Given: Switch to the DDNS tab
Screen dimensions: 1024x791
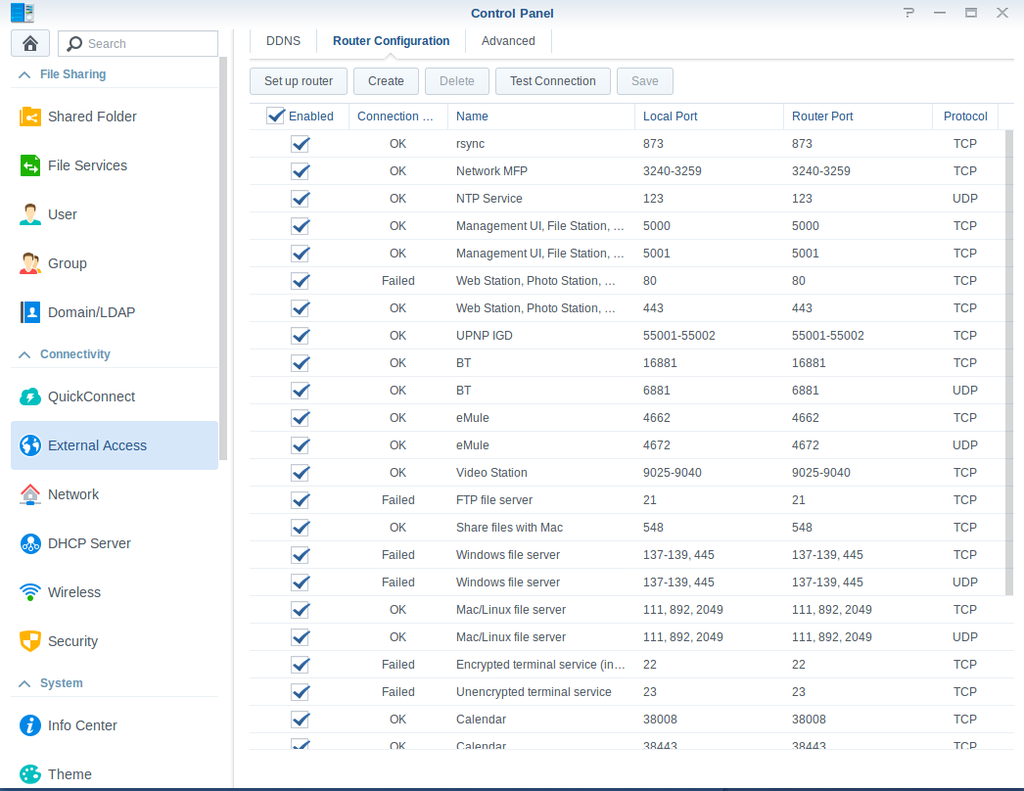Looking at the screenshot, I should pos(283,41).
